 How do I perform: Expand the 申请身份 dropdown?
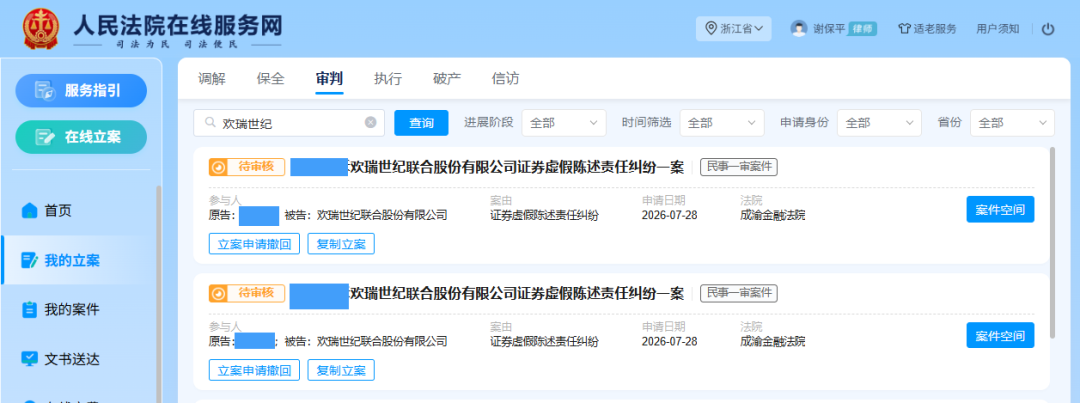880,123
